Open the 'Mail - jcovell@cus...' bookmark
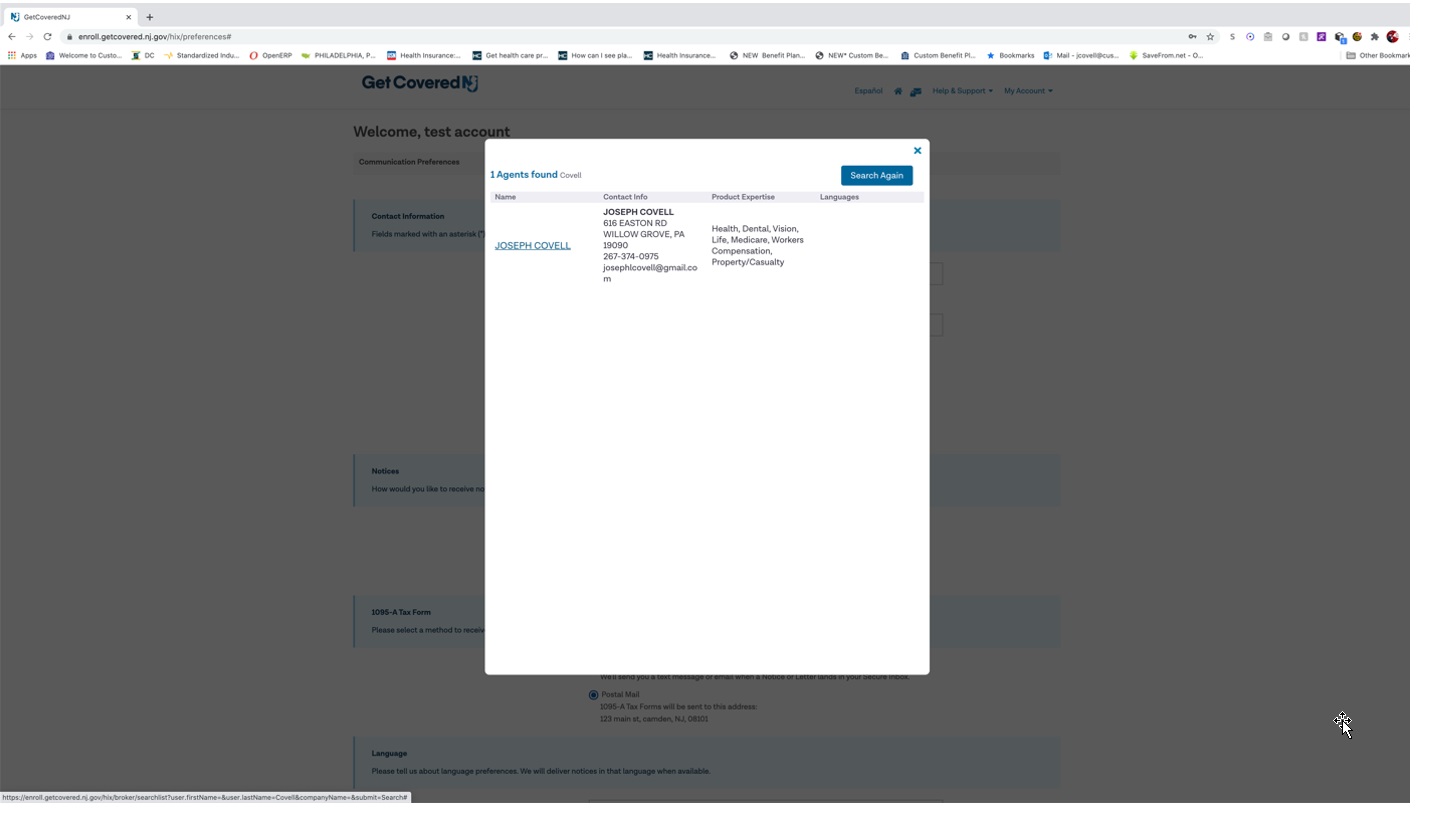 click(1081, 56)
